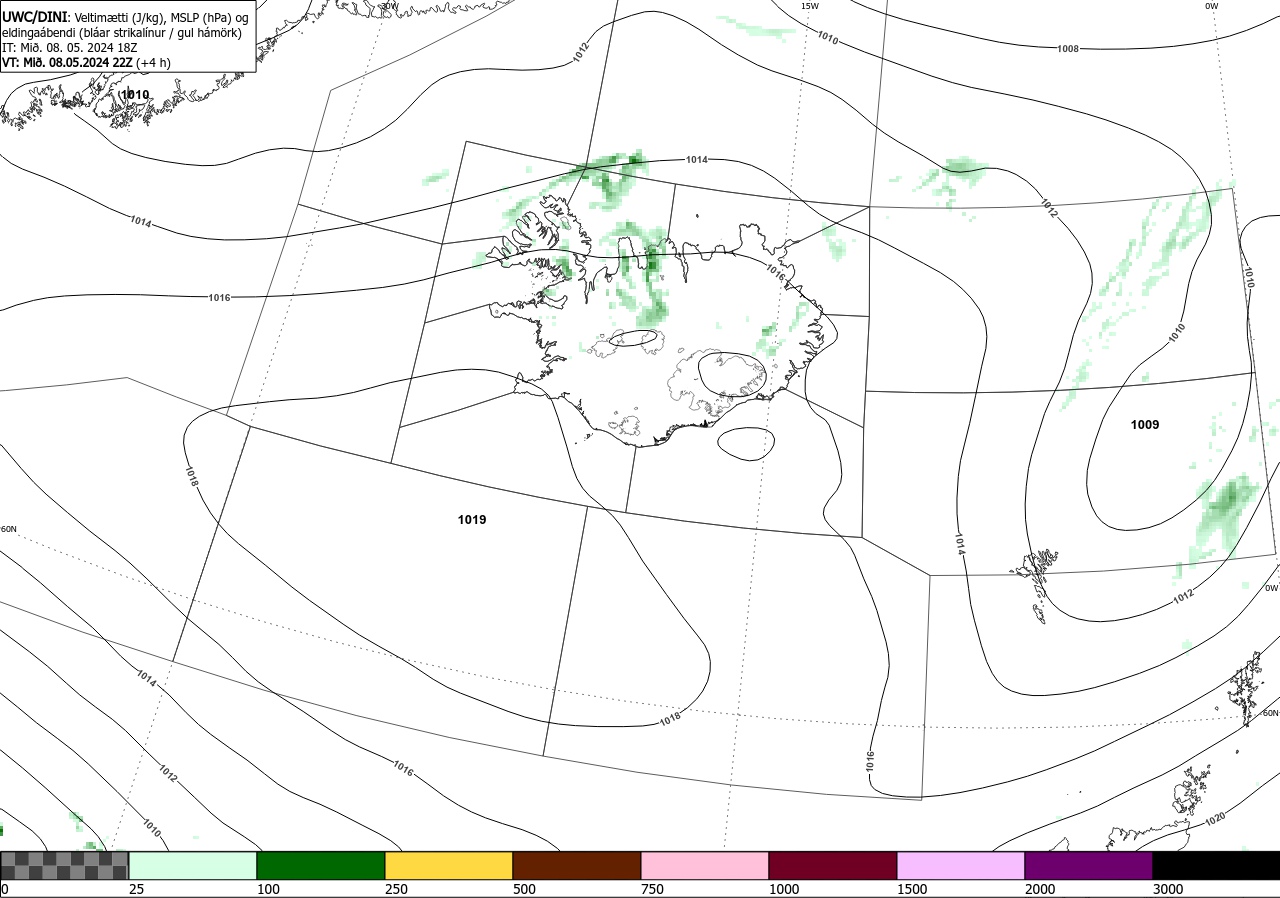Click the legend value 1500

tap(912, 889)
